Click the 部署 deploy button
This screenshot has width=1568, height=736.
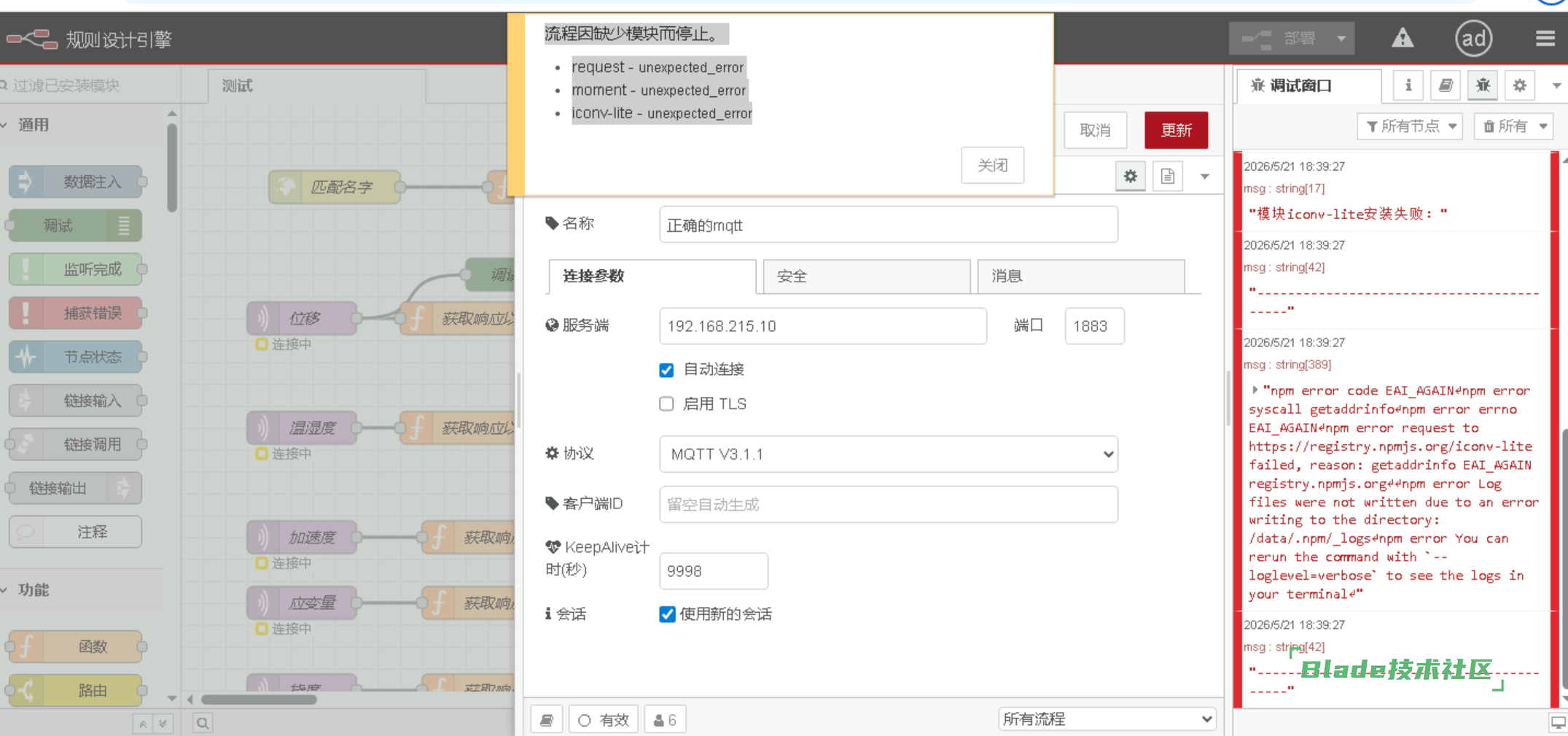[x=1279, y=38]
